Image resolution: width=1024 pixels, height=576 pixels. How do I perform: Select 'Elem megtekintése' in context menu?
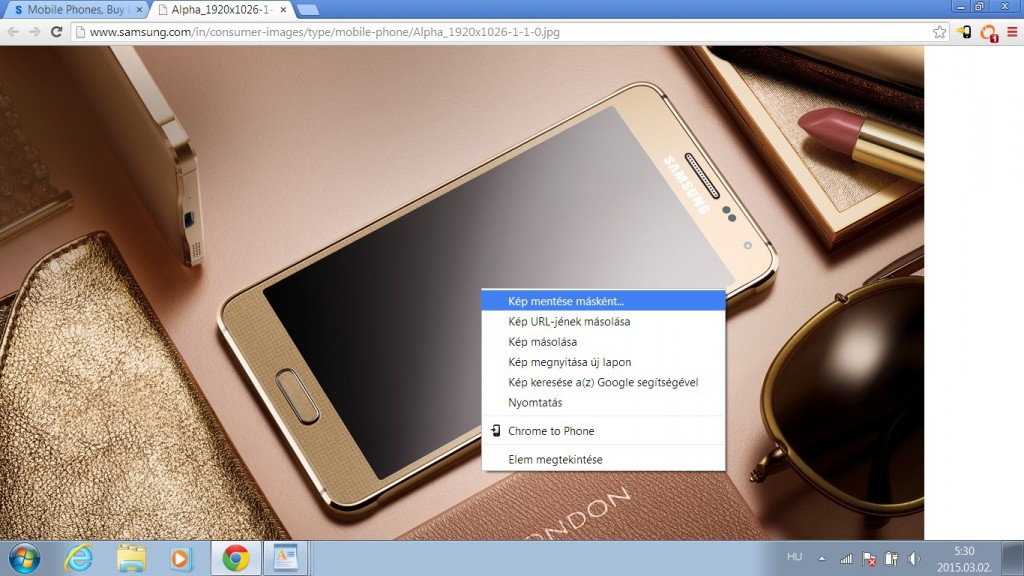click(555, 460)
